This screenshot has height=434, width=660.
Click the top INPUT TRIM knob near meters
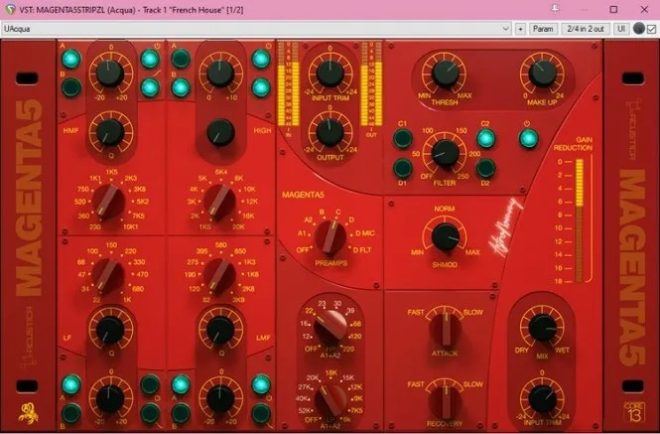pyautogui.click(x=330, y=73)
